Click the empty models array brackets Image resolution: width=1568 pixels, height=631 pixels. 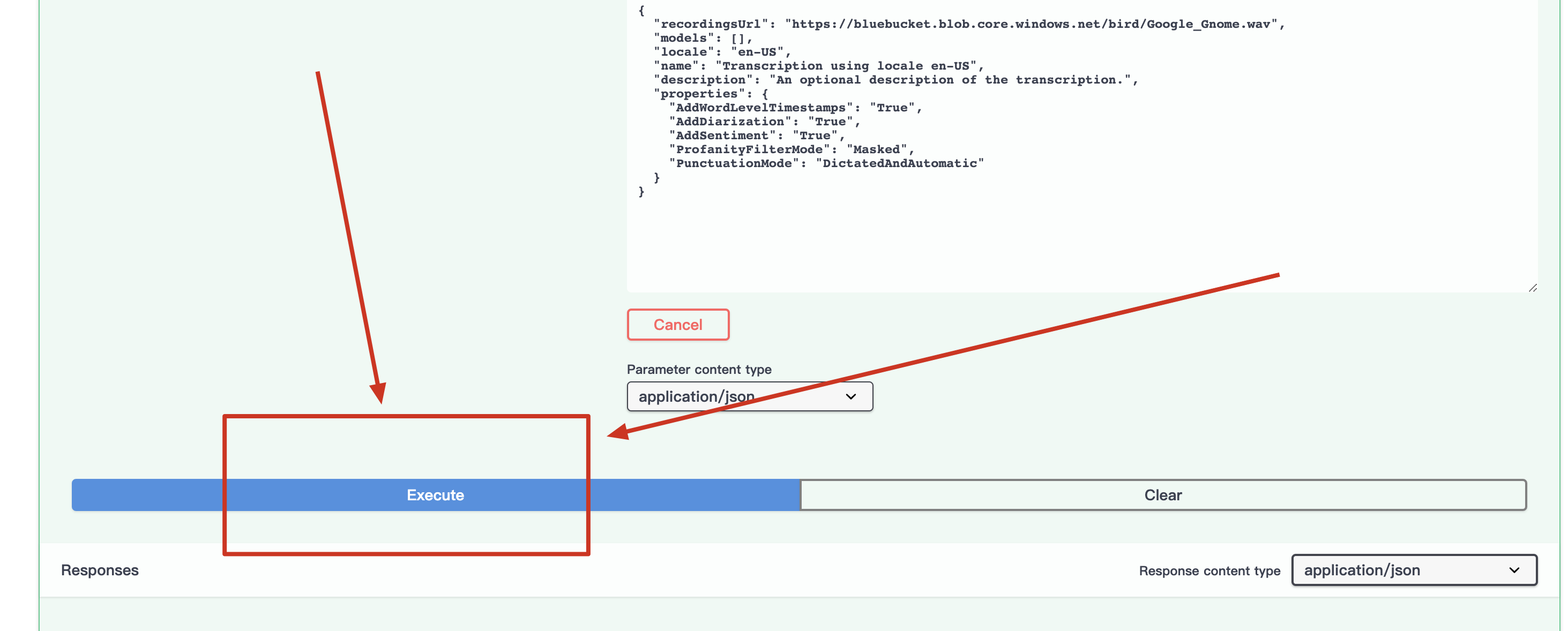[737, 39]
